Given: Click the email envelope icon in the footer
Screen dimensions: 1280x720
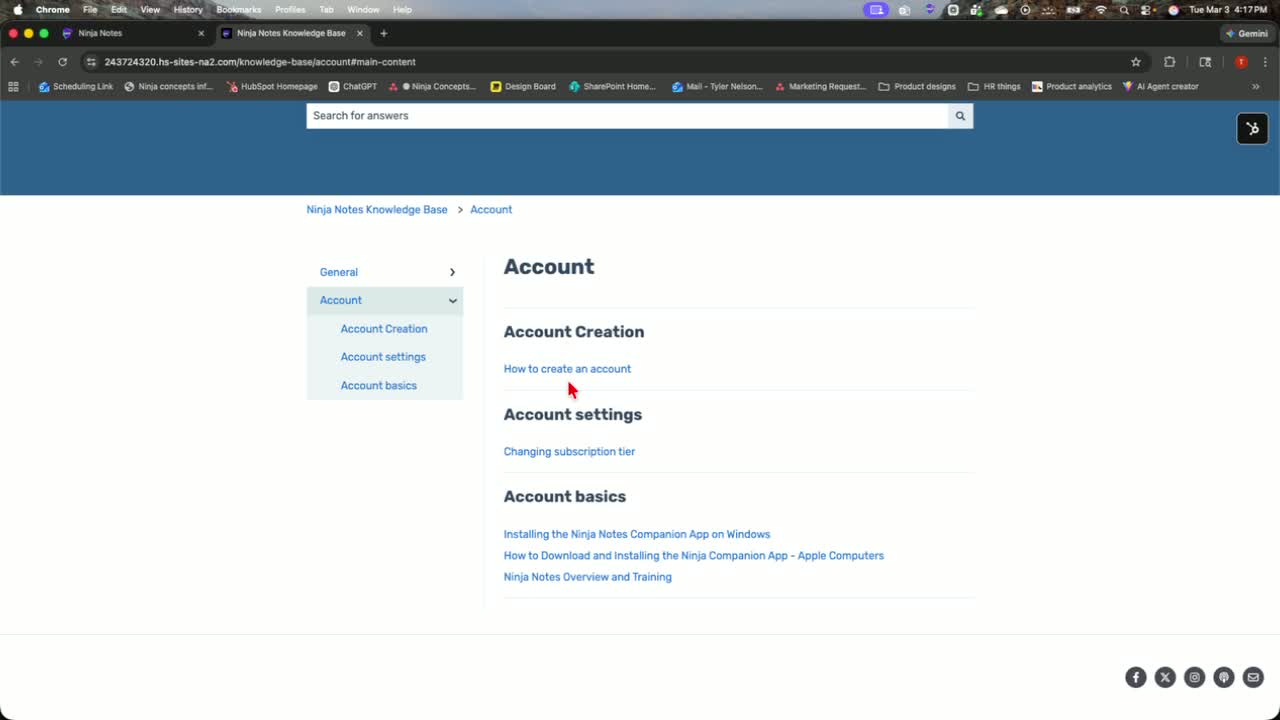Looking at the screenshot, I should click(1253, 678).
